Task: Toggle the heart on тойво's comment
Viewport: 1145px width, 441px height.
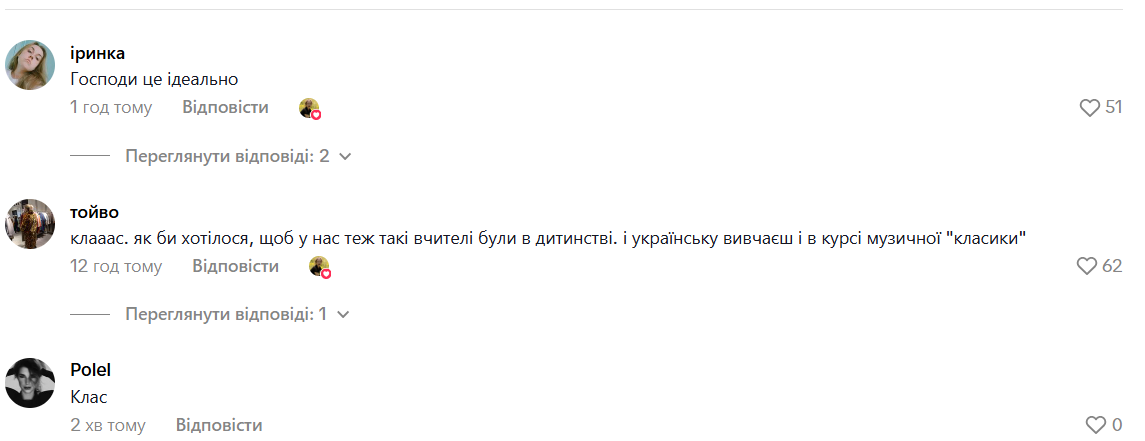Action: pyautogui.click(x=1087, y=266)
